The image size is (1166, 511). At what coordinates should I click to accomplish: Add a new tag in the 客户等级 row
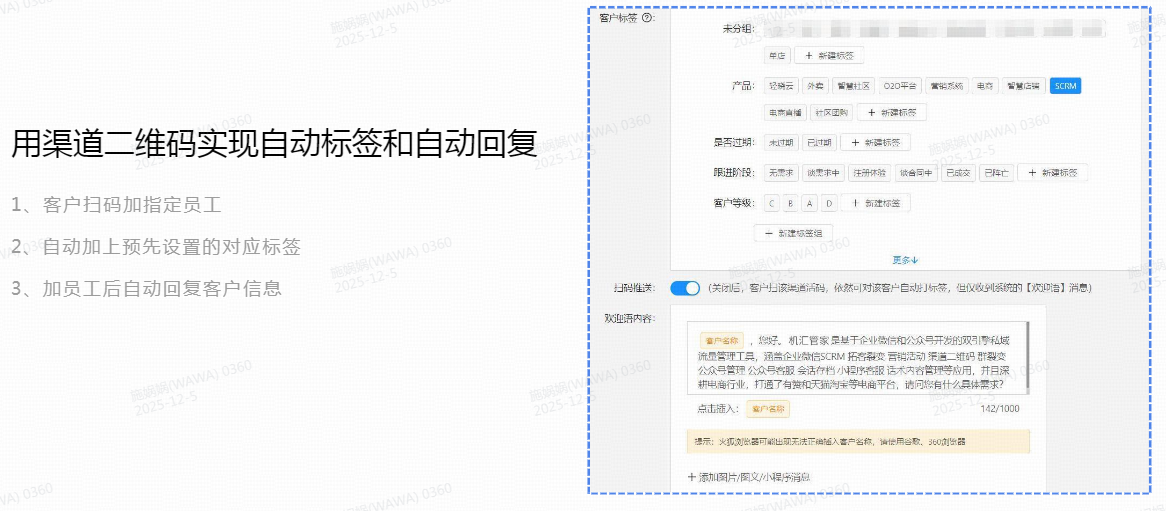point(875,203)
